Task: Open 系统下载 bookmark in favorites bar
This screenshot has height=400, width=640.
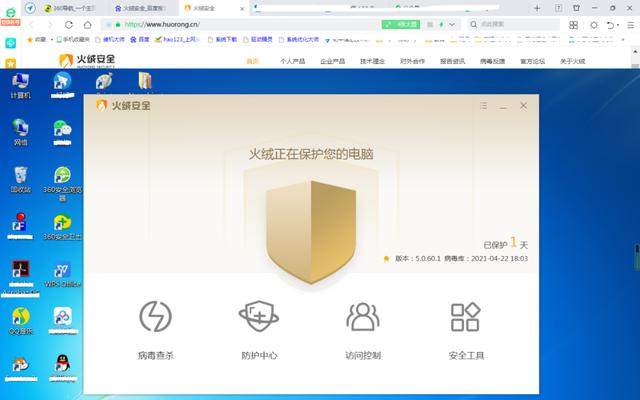Action: point(222,40)
